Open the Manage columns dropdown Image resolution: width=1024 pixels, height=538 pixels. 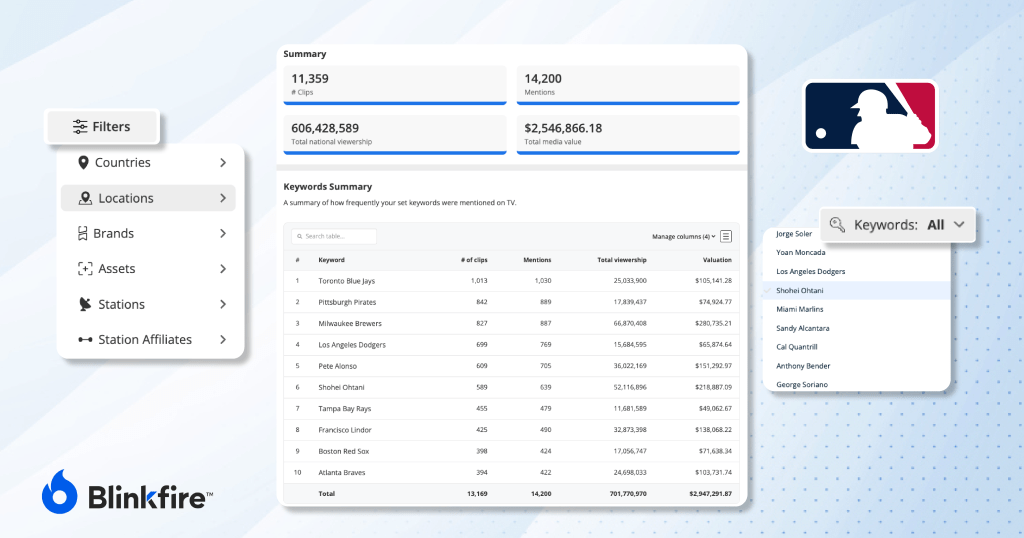pyautogui.click(x=684, y=236)
